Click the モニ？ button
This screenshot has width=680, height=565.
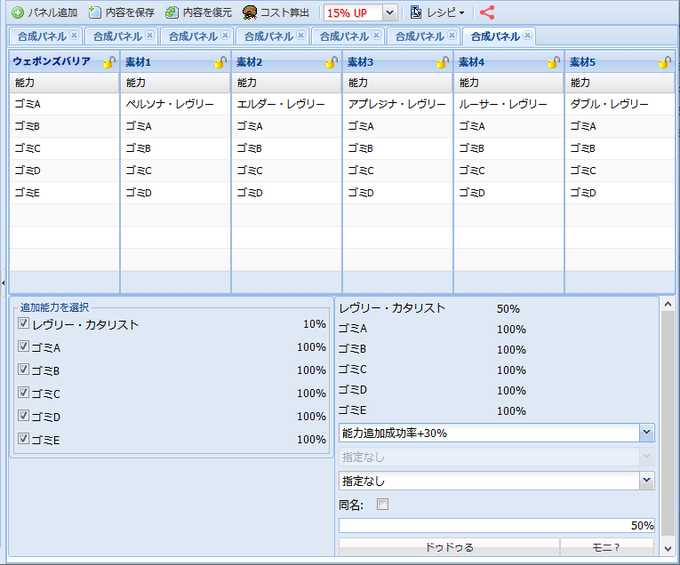click(x=606, y=547)
